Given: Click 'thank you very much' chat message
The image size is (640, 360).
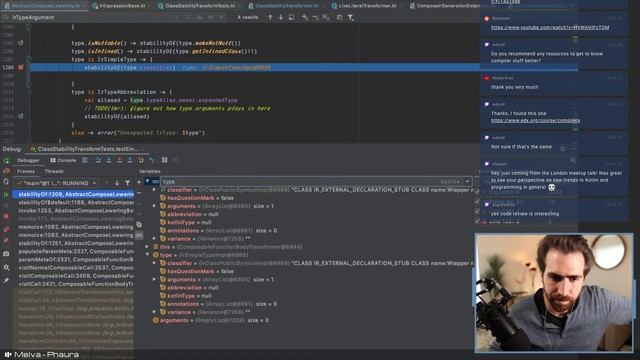Looking at the screenshot, I should click(514, 87).
